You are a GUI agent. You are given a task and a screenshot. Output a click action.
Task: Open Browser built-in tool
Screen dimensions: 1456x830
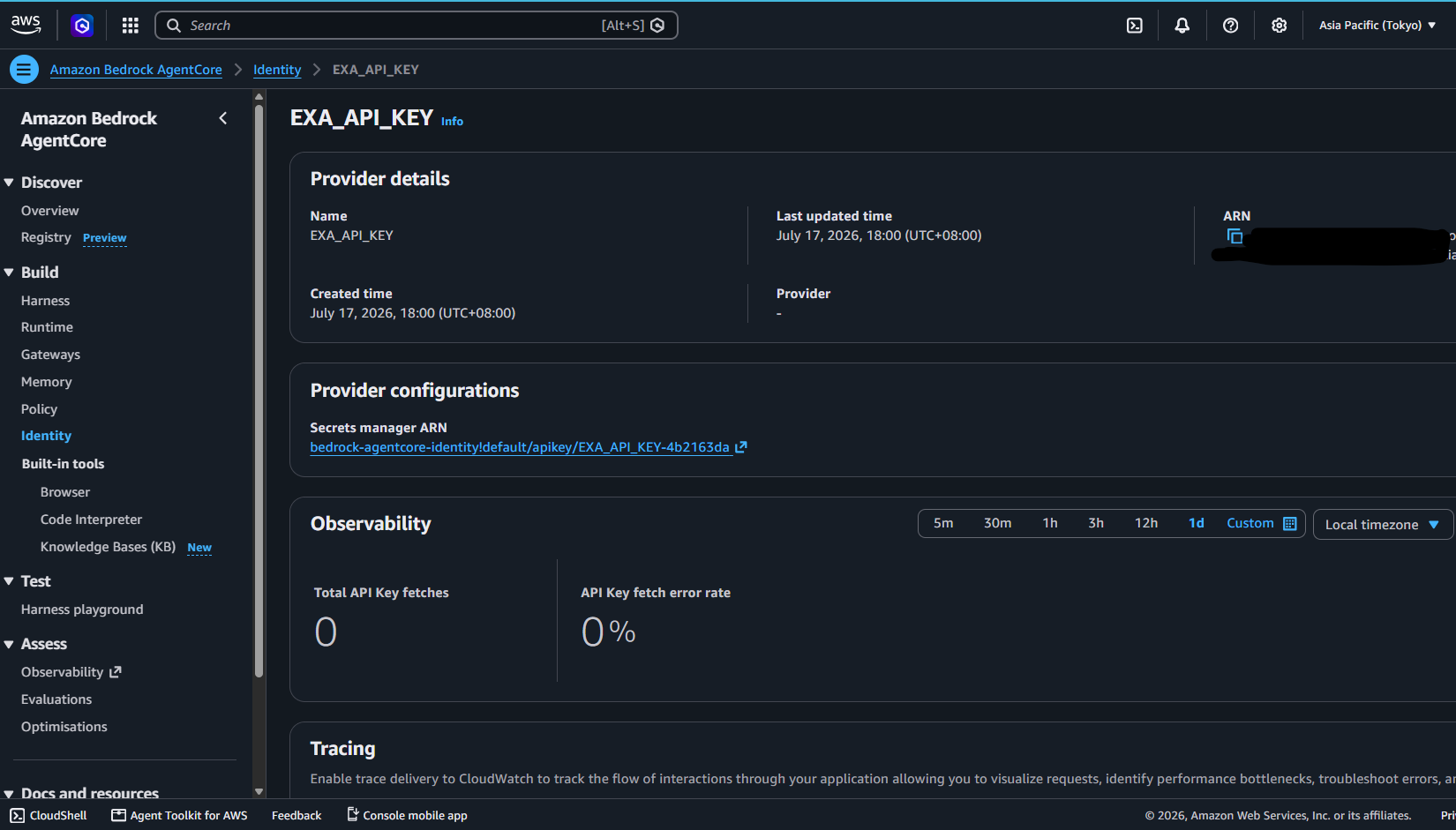point(65,492)
